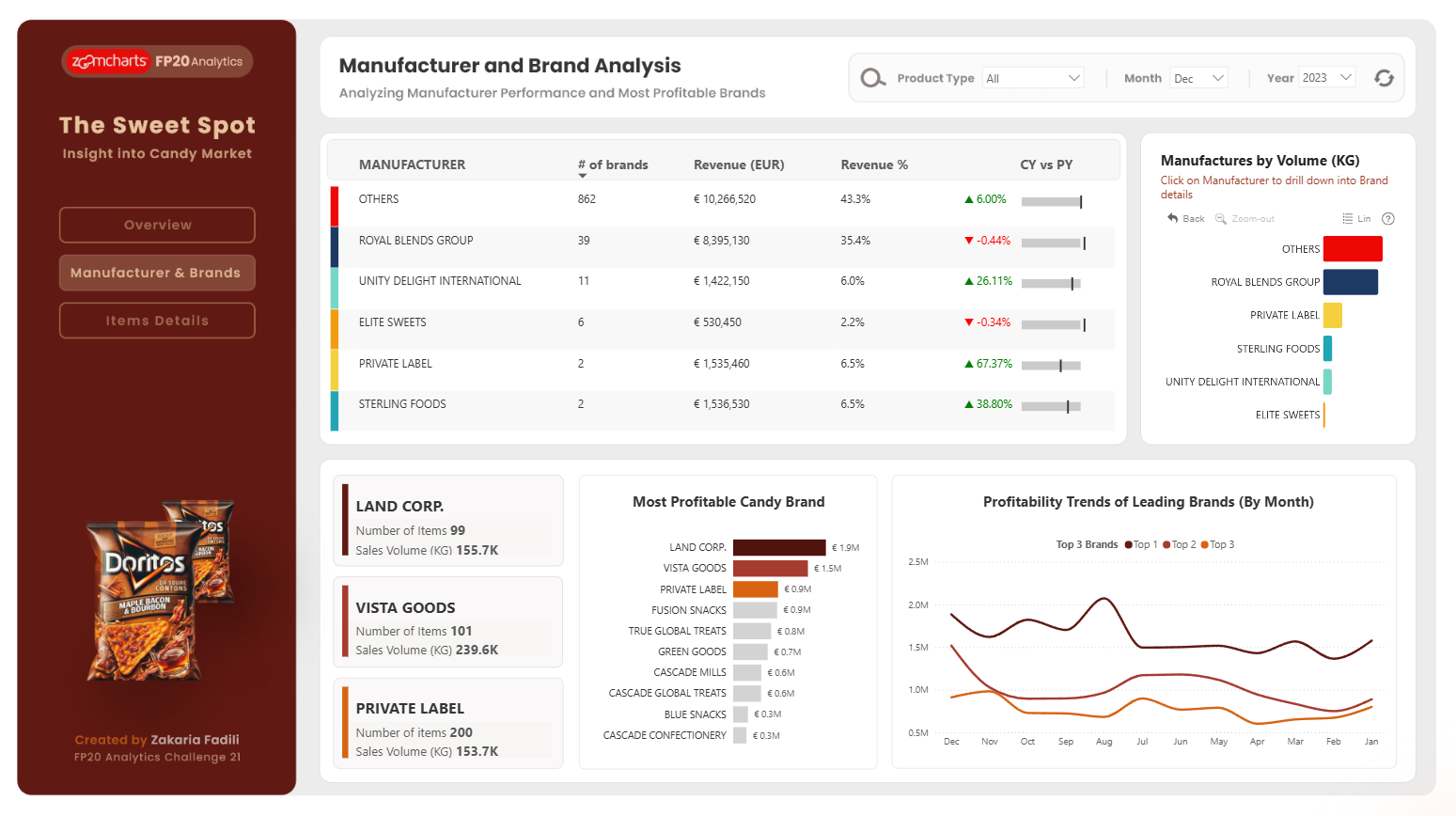Screen dimensions: 1456x816
Task: Sort by the MANUFACTURER column header
Action: 412,165
